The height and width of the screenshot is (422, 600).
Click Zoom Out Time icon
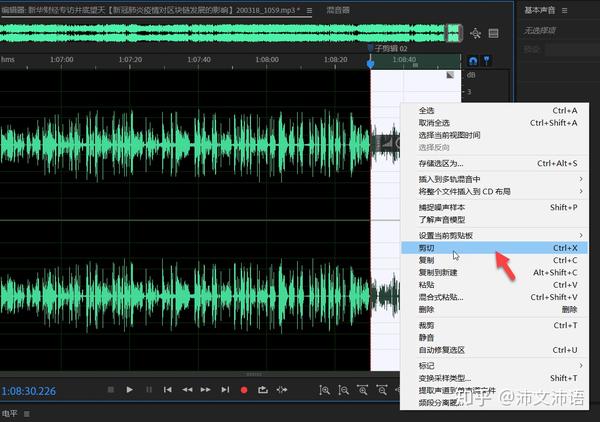click(x=382, y=390)
